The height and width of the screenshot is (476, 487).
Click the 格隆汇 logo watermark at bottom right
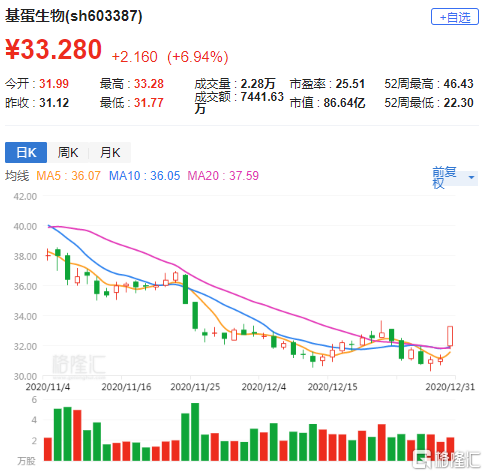tap(446, 460)
